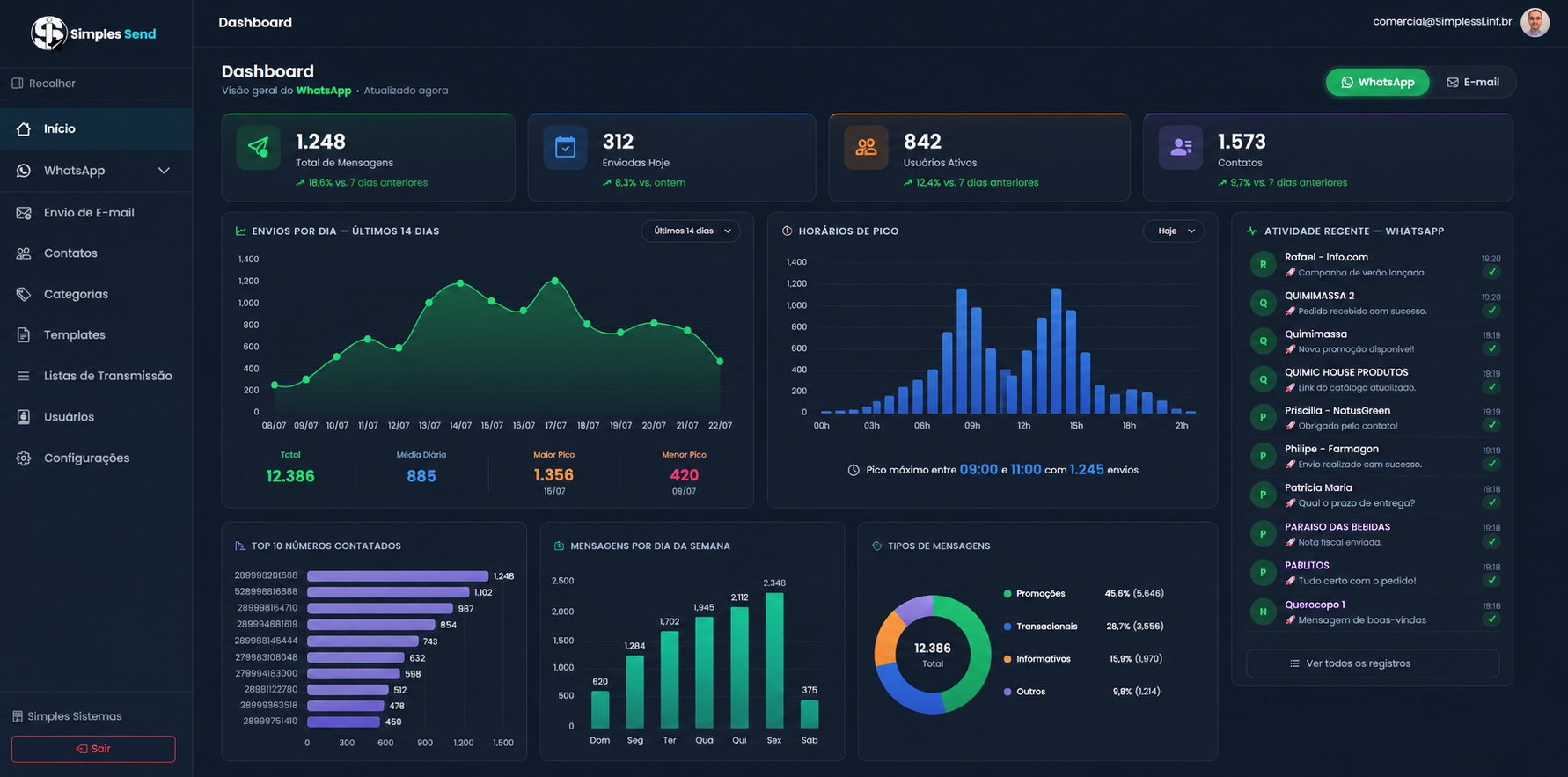
Task: Click the icon beside Tipos de Mensagens
Action: pyautogui.click(x=876, y=546)
